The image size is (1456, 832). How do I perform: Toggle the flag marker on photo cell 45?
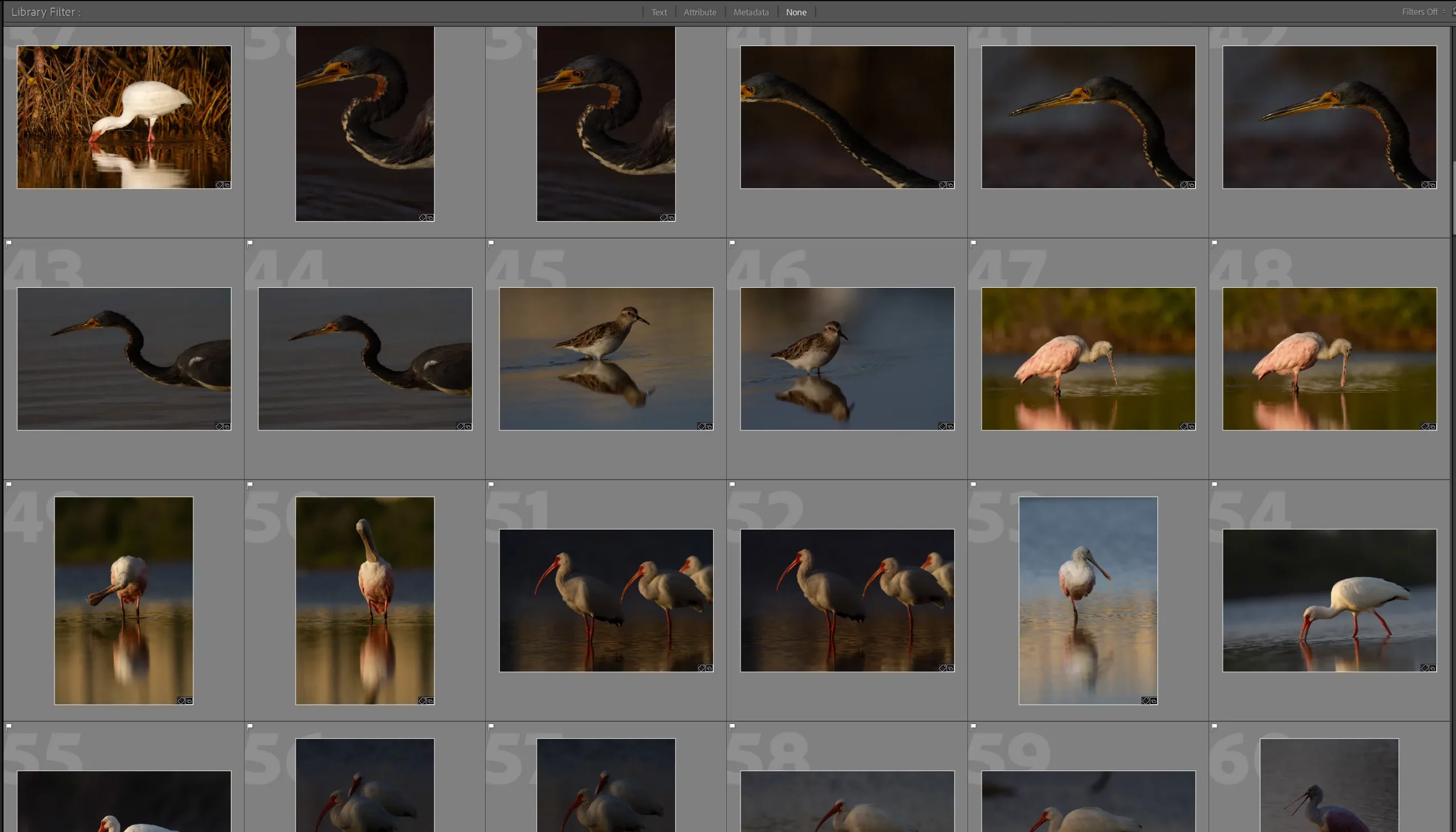coord(492,243)
